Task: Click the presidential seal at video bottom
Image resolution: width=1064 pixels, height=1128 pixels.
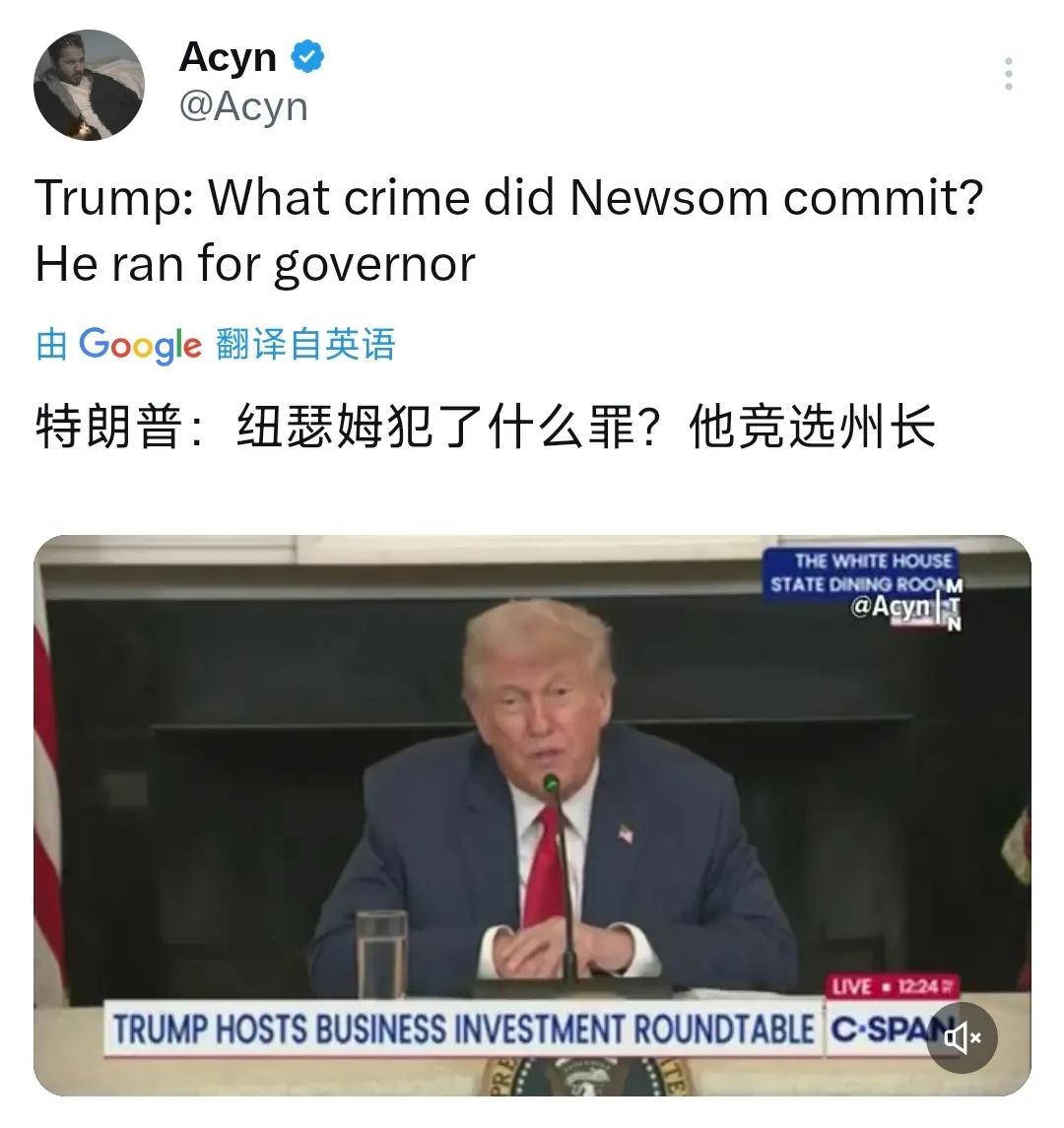Action: (585, 1076)
